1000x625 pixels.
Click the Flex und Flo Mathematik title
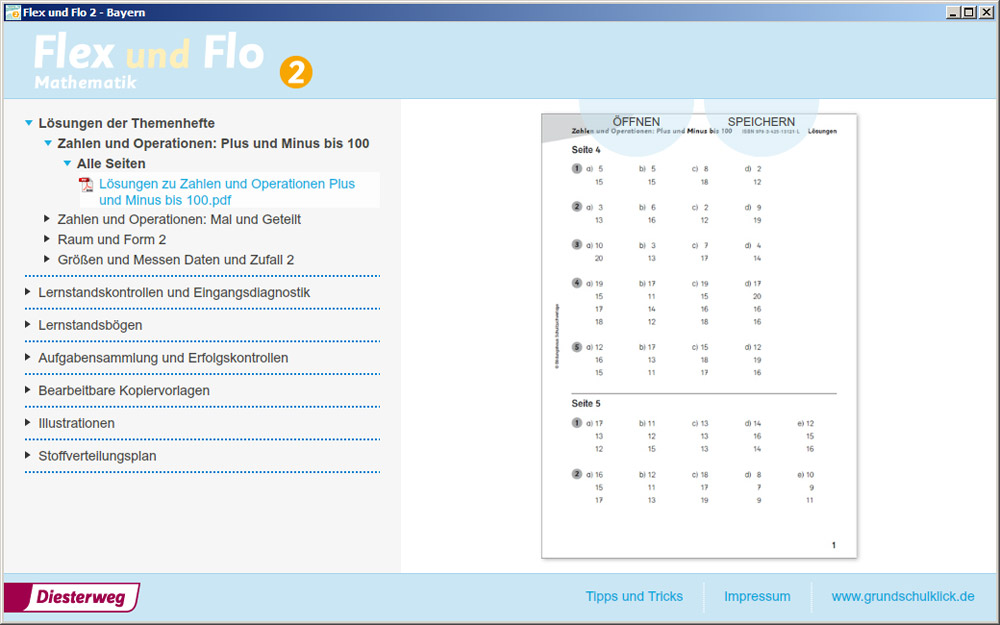pos(149,61)
